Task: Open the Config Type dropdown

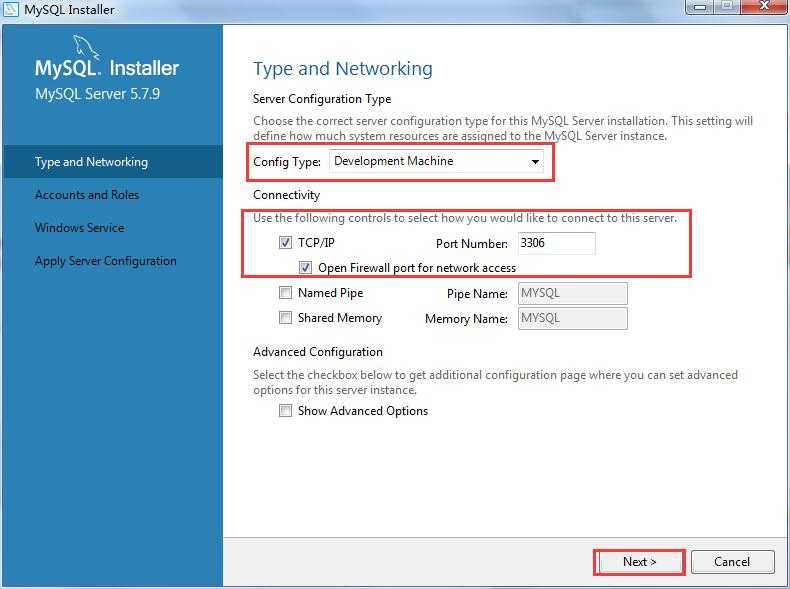Action: [436, 161]
